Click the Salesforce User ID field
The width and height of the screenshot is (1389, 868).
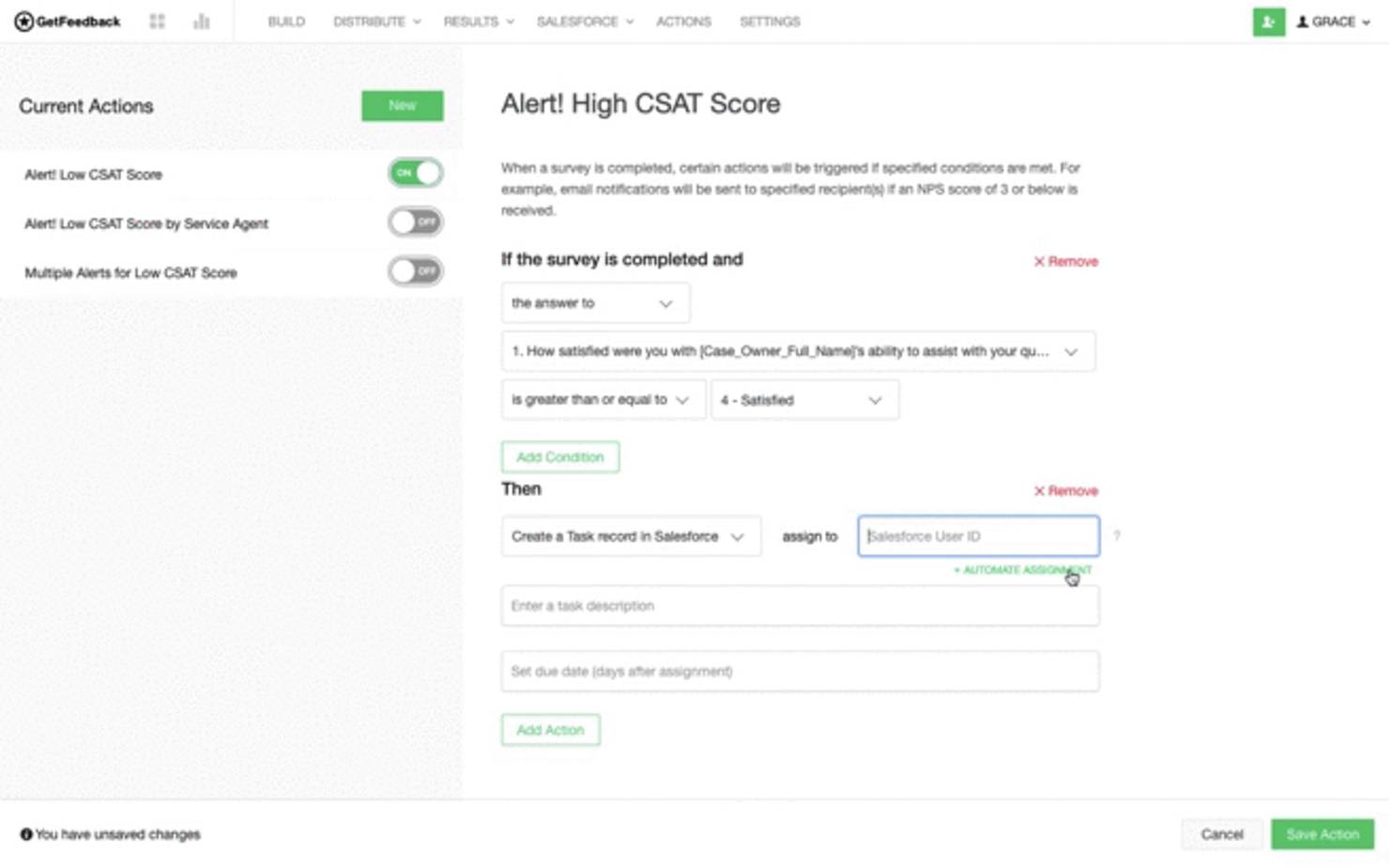(x=978, y=536)
